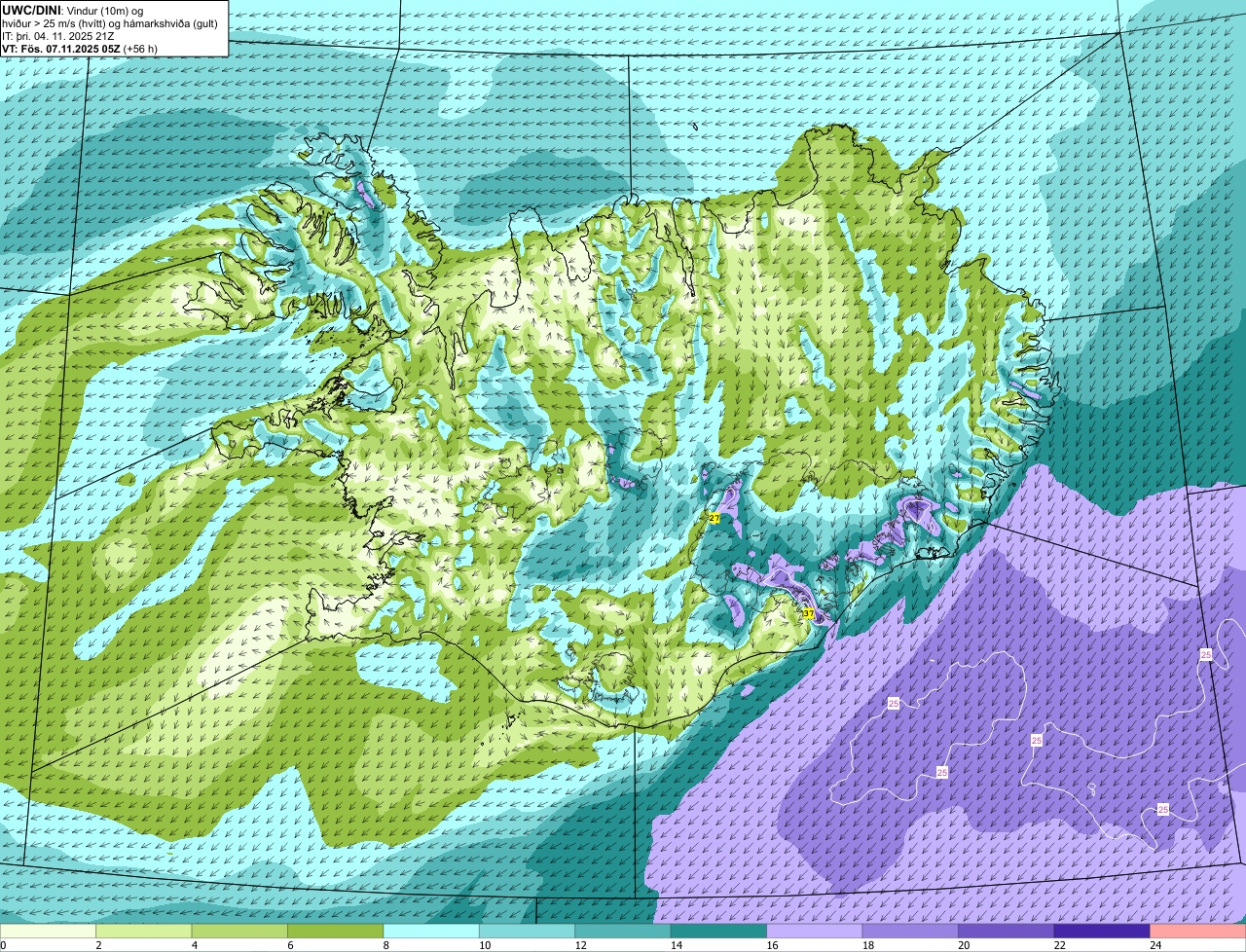Select the 16–18 m/s light purple legend swatch
Viewport: 1246px width, 952px height.
(x=815, y=932)
